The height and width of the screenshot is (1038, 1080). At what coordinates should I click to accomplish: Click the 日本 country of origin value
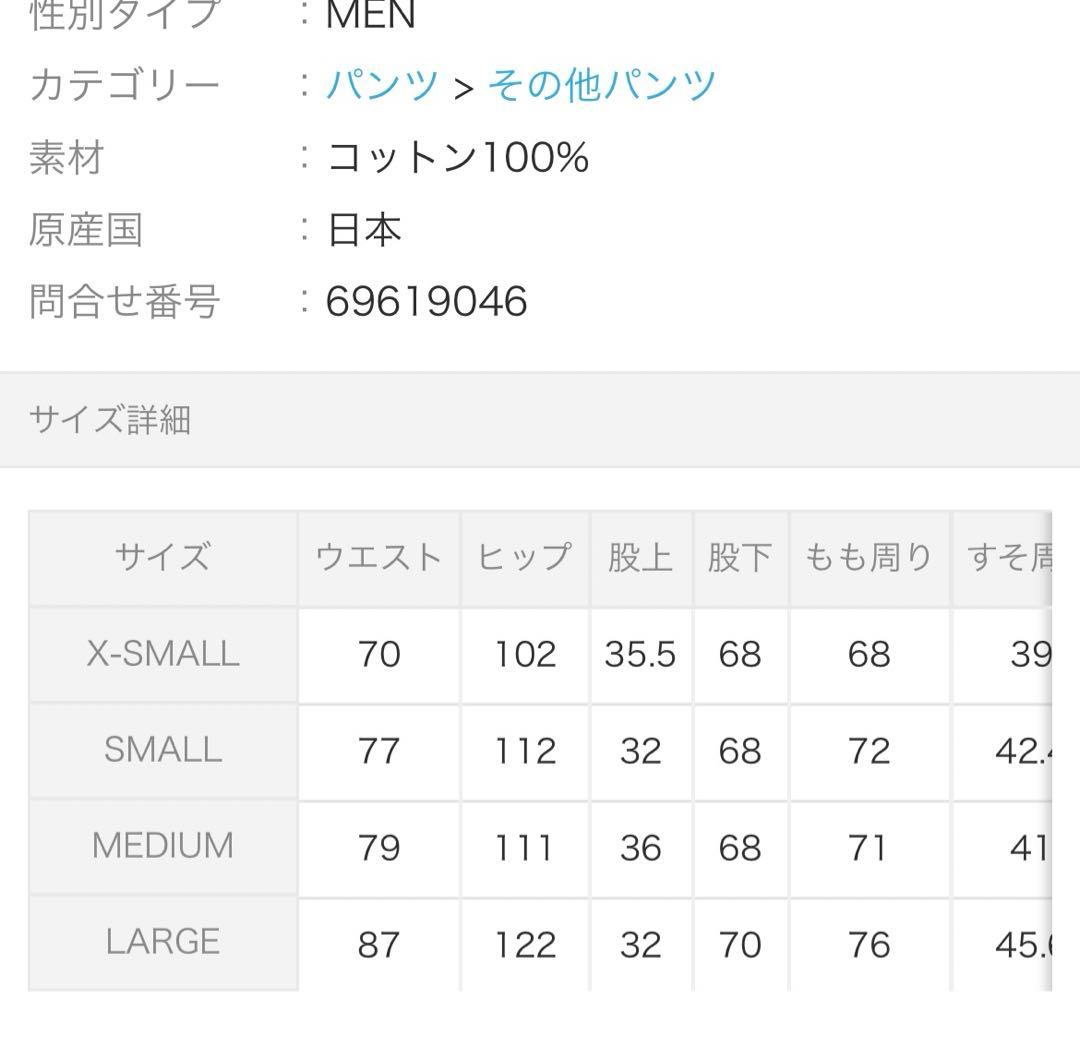pyautogui.click(x=364, y=230)
